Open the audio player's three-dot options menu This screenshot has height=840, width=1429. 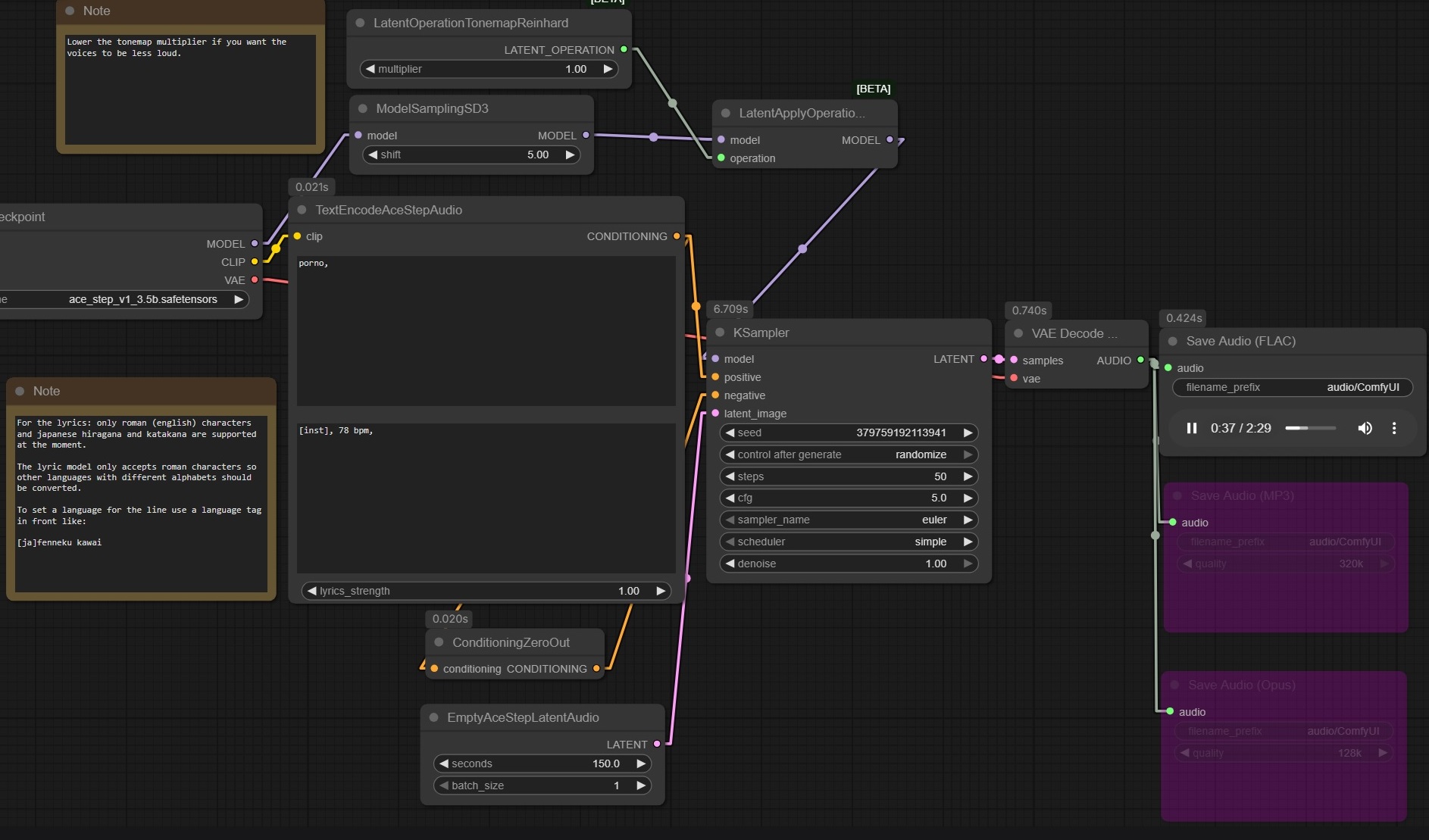click(x=1394, y=428)
